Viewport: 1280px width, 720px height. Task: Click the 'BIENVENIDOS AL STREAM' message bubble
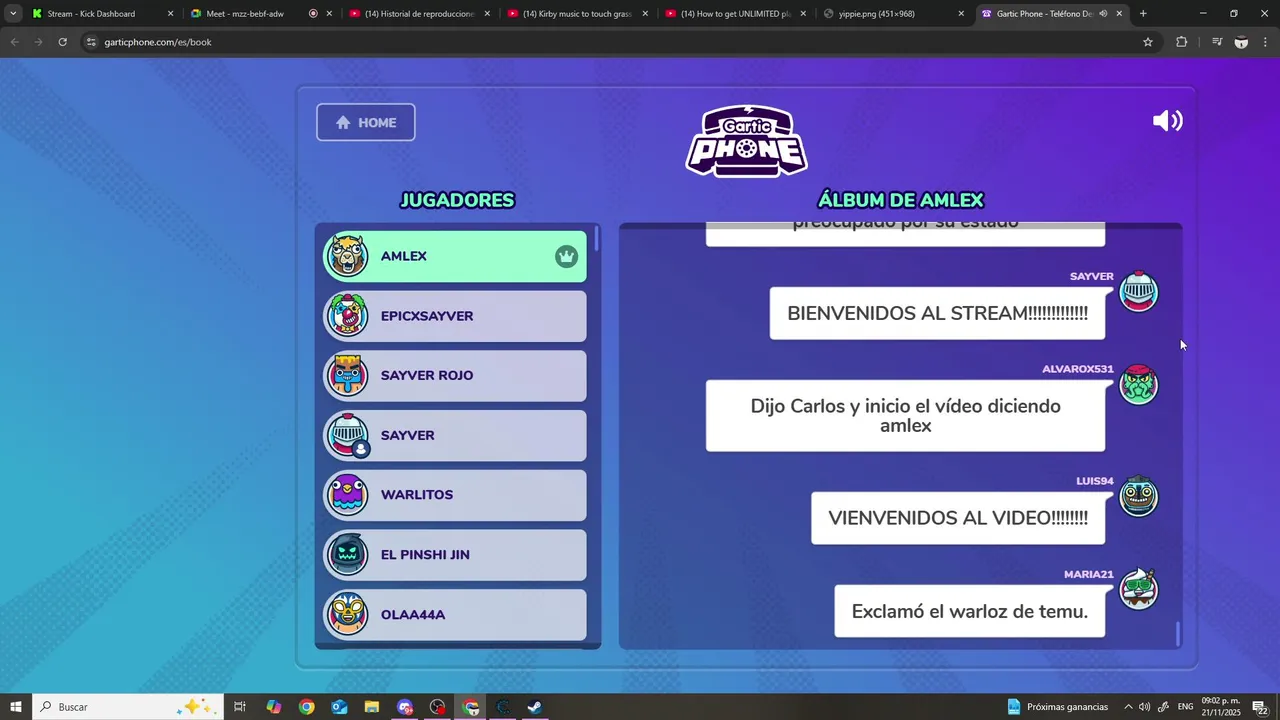(x=937, y=313)
